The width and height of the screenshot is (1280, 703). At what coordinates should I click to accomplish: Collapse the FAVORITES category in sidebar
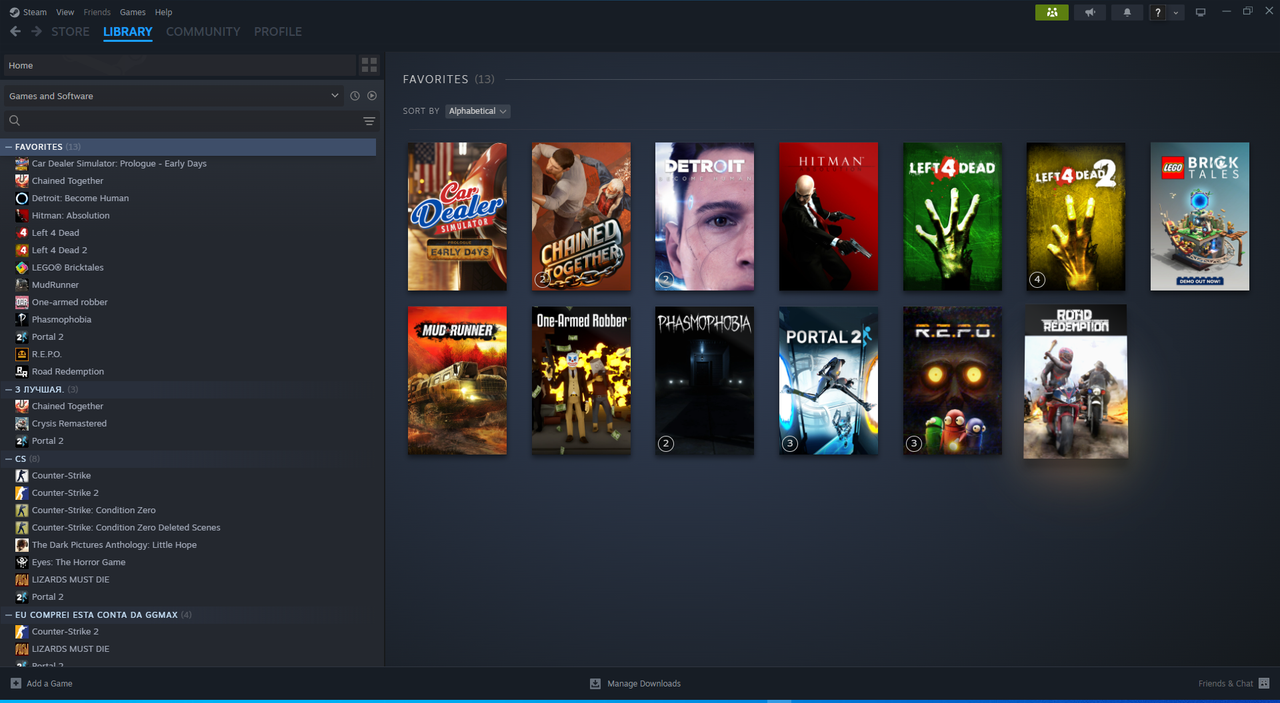pos(8,146)
